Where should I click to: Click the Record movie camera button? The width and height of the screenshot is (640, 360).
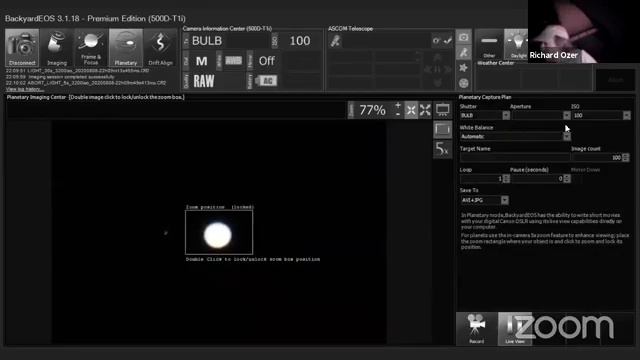477,329
